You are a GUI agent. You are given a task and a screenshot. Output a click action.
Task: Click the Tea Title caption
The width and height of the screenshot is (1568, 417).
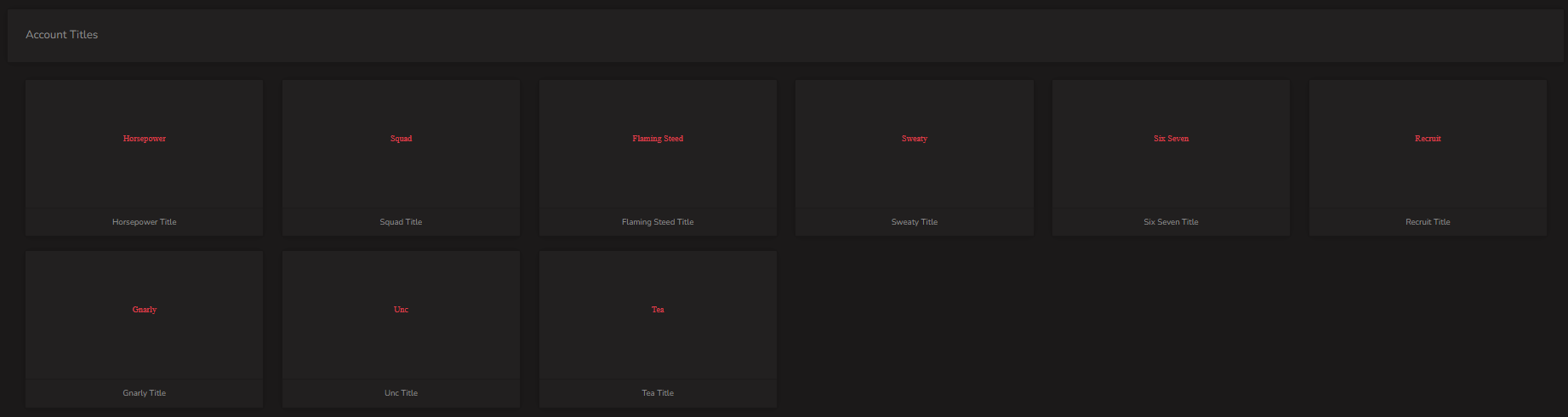(x=658, y=393)
